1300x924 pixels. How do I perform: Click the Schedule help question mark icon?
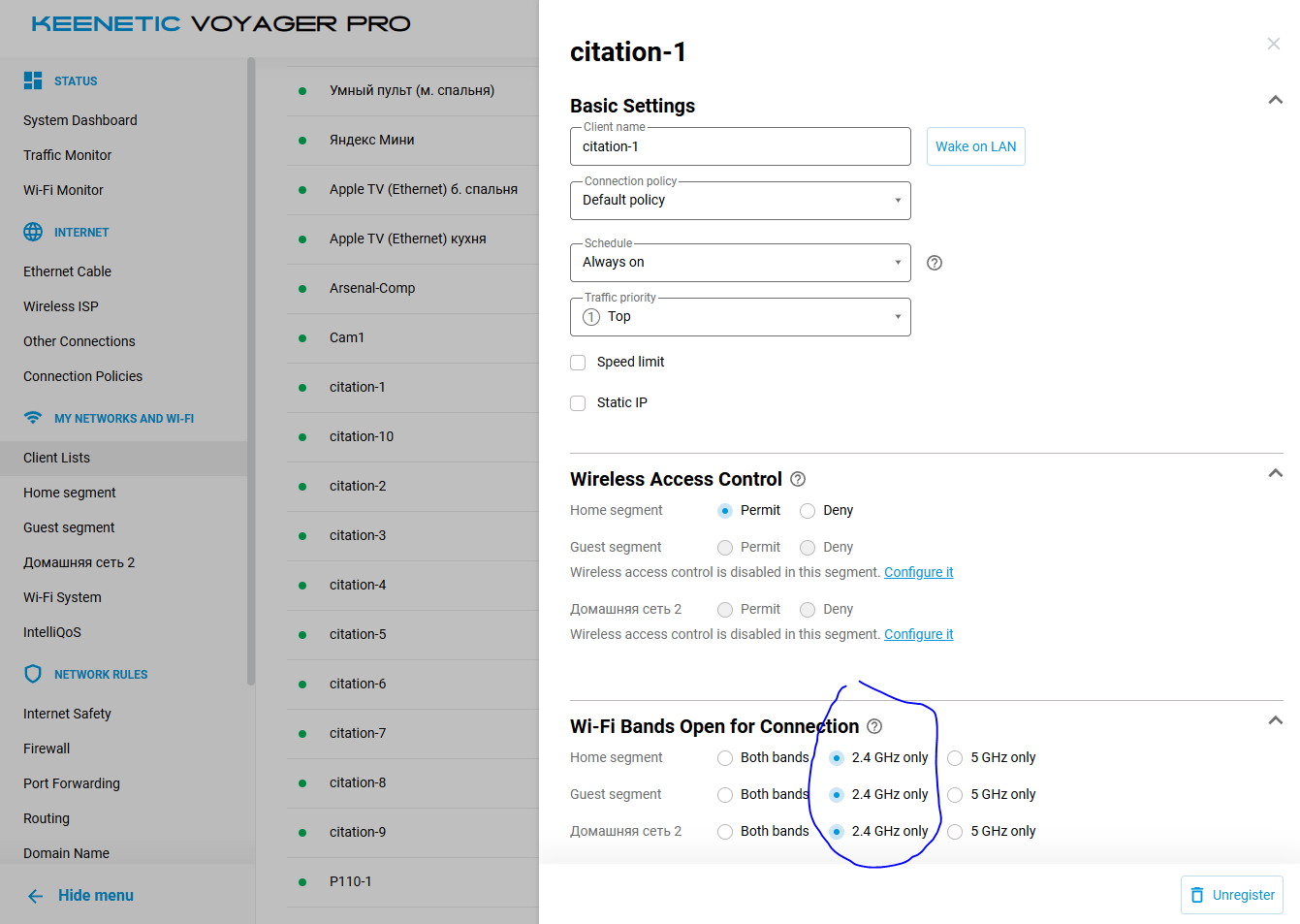935,263
